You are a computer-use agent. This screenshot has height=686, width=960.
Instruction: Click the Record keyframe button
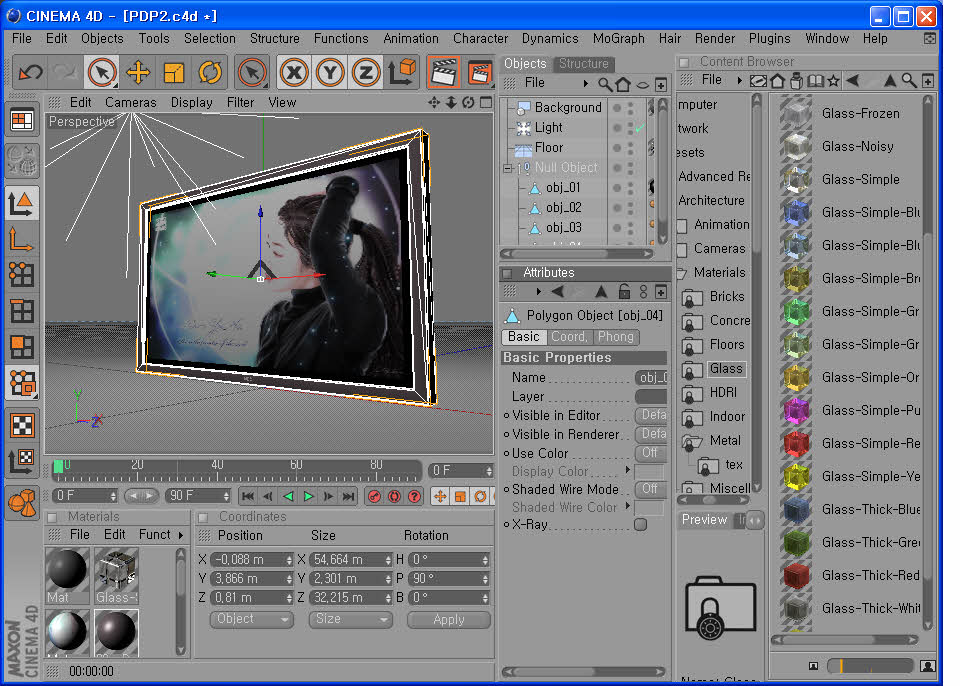pos(374,496)
